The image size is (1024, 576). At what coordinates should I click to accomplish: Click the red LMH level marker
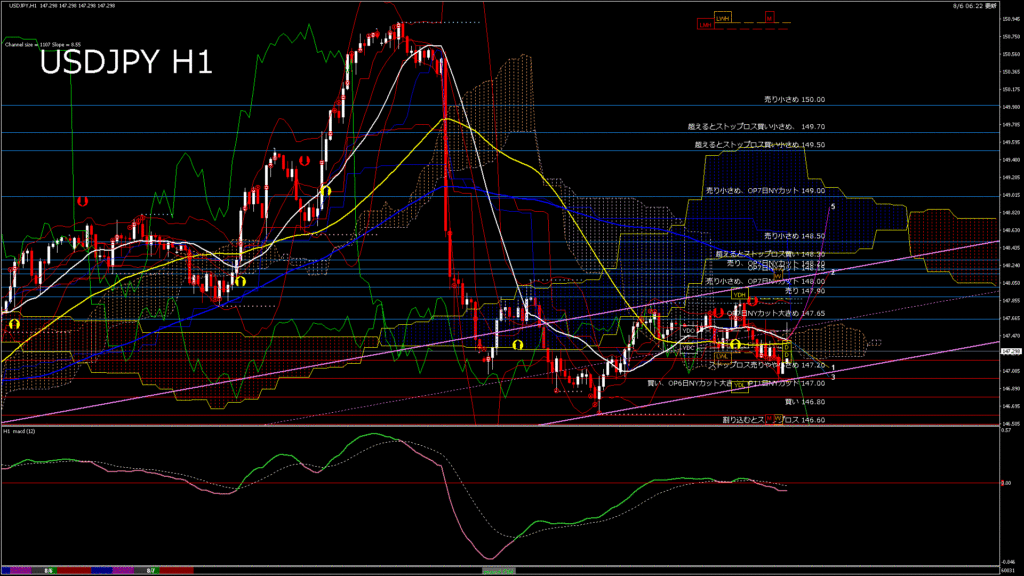point(706,24)
